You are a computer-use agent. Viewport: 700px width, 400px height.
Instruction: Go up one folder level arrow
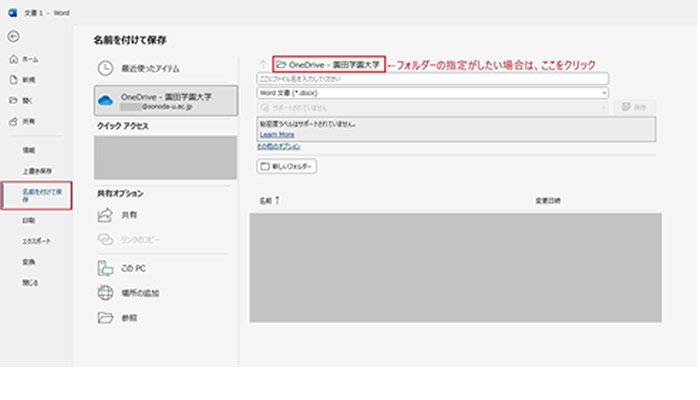(262, 63)
